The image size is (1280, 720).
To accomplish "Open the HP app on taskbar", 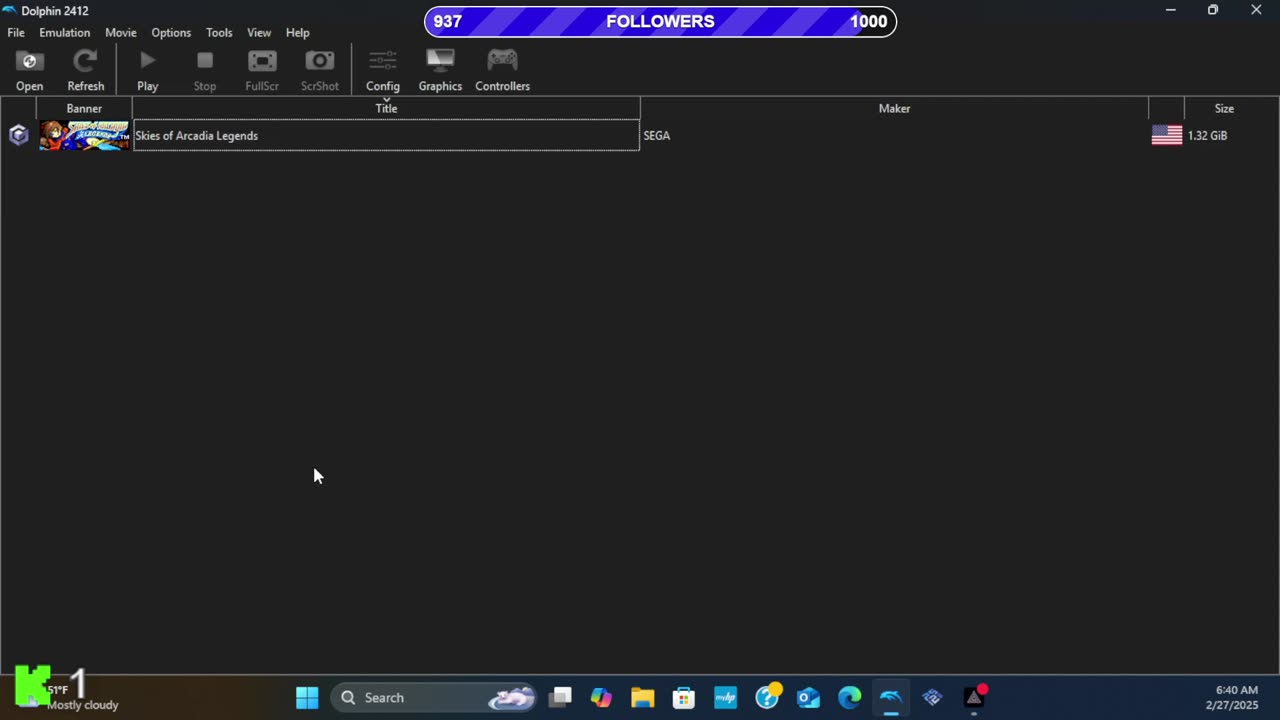I will point(725,697).
